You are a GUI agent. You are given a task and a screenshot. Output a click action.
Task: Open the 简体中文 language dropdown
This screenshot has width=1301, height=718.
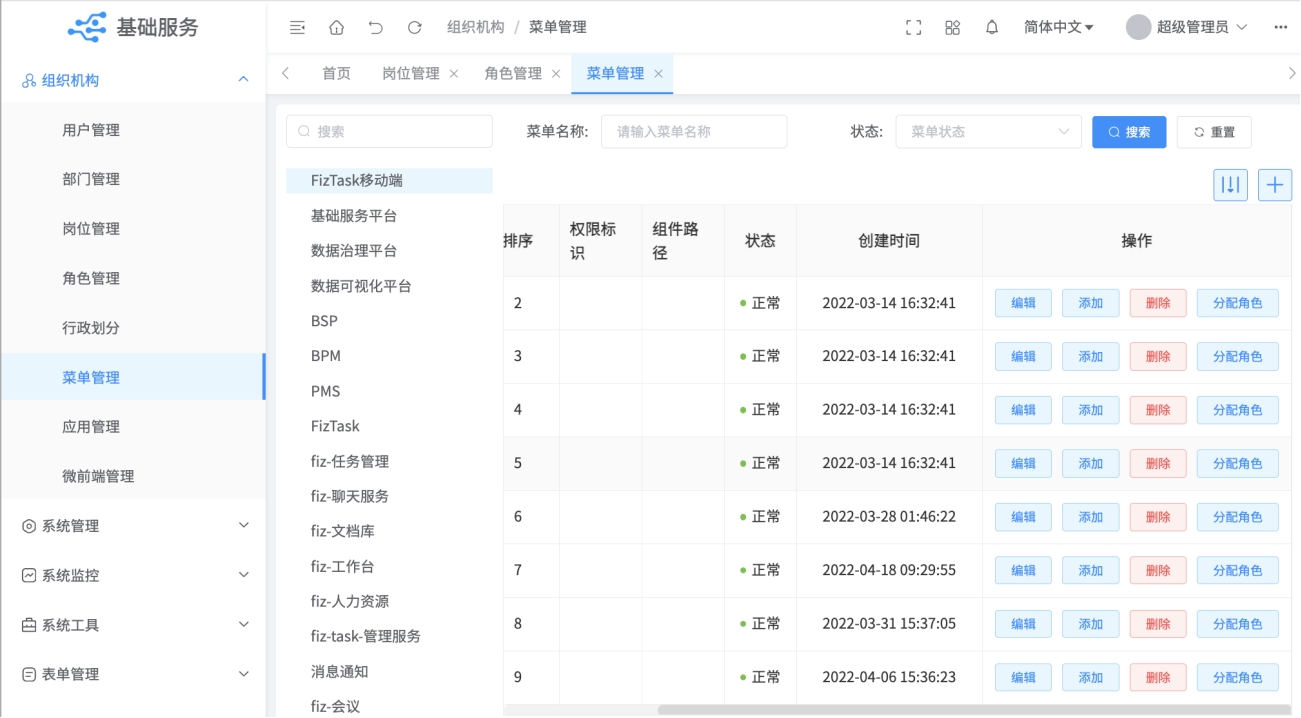click(x=1059, y=27)
